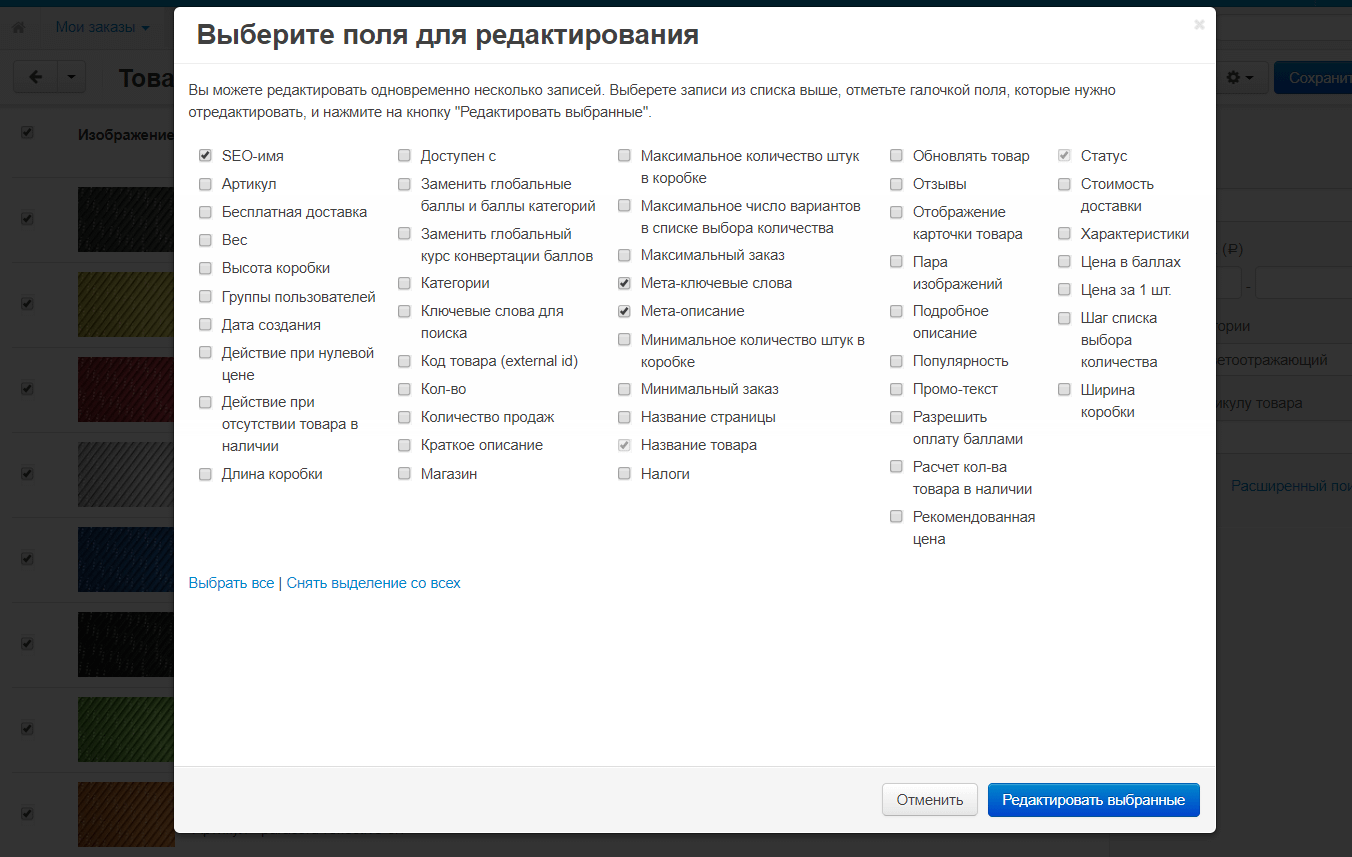This screenshot has height=857, width=1352.
Task: Check the "Категории" field for editing
Action: click(404, 282)
